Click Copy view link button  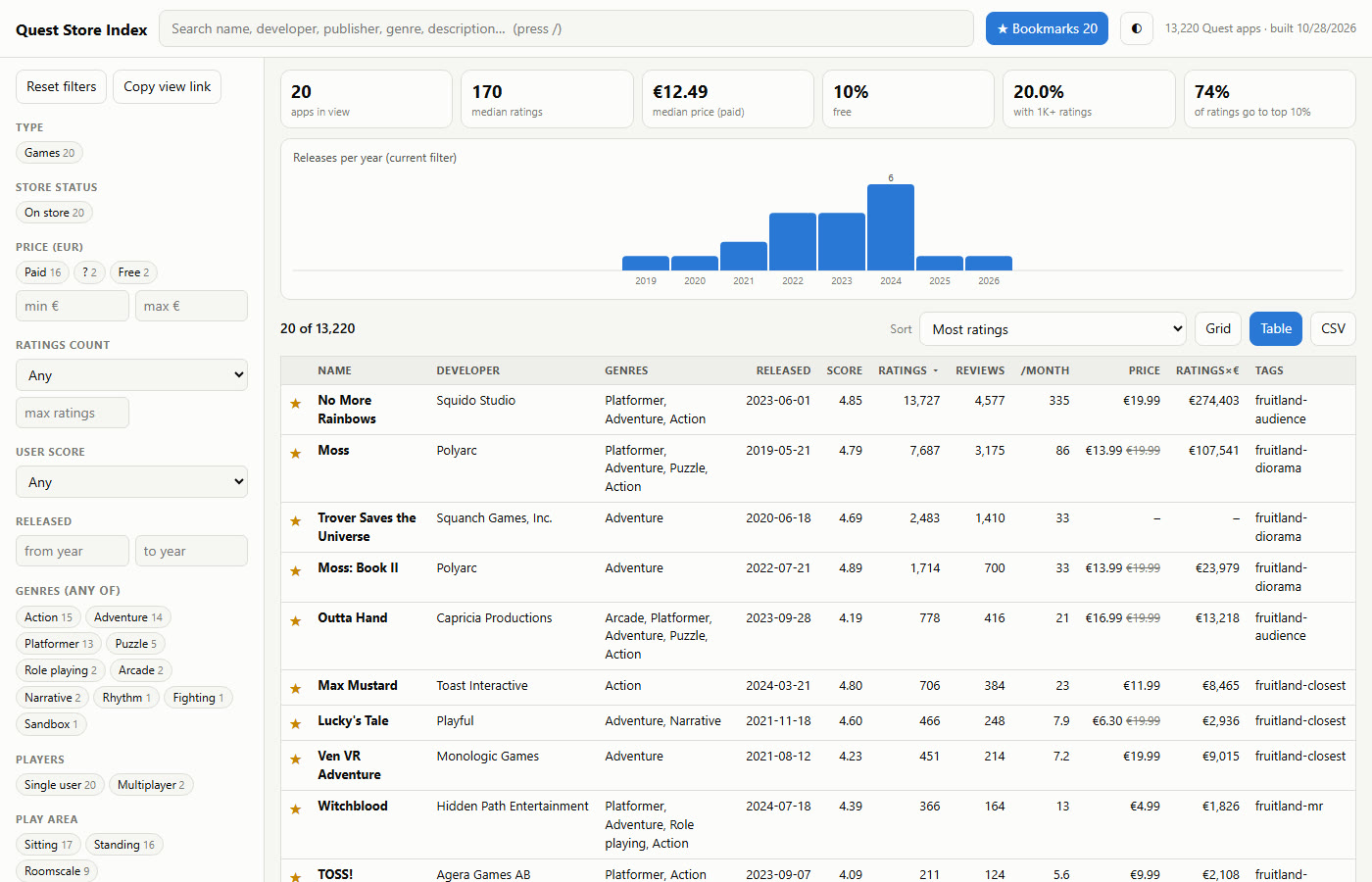tap(167, 87)
